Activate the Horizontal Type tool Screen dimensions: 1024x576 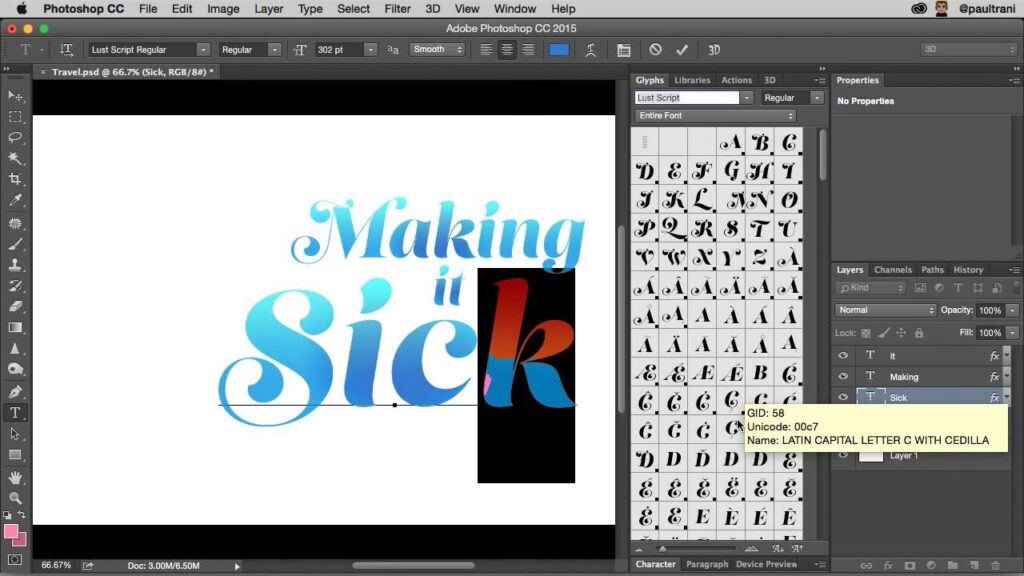pyautogui.click(x=16, y=413)
